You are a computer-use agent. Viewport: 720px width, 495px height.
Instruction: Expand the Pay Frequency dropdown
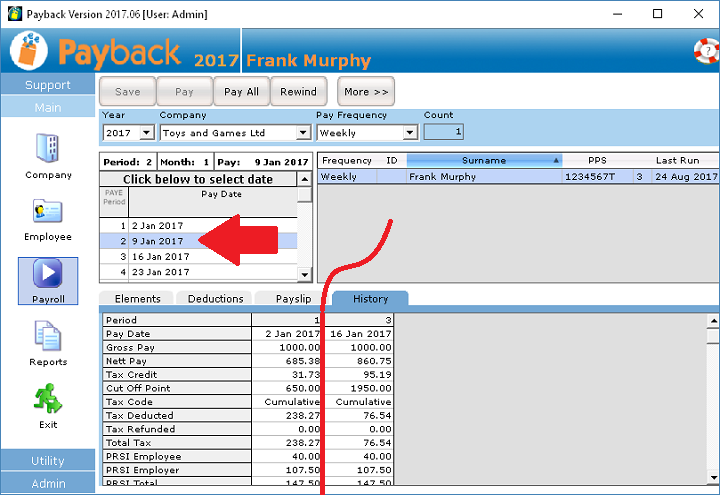coord(409,133)
